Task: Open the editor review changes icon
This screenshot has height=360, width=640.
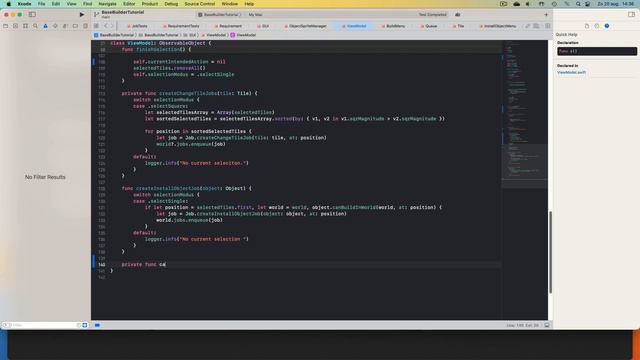Action: pos(527,26)
